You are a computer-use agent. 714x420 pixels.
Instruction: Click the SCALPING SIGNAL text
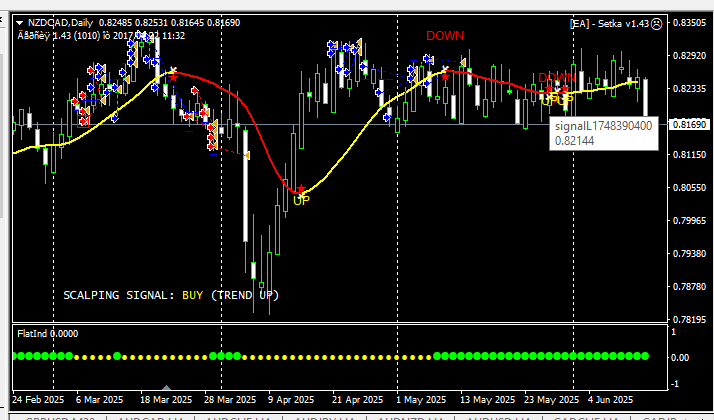(x=119, y=295)
